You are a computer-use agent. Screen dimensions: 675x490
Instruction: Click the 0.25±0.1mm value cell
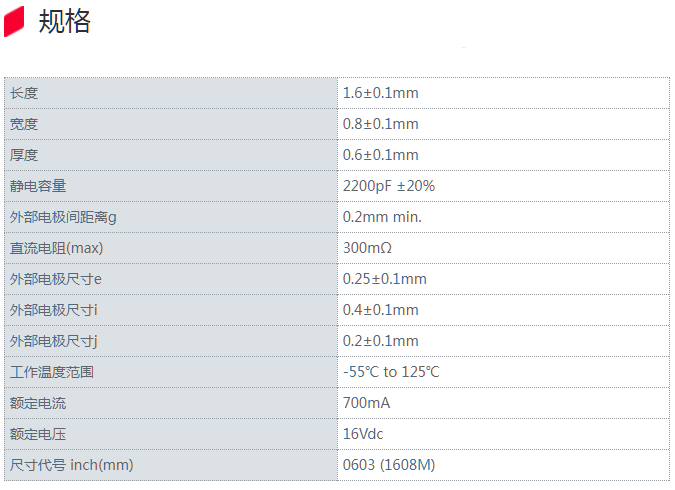pyautogui.click(x=504, y=279)
